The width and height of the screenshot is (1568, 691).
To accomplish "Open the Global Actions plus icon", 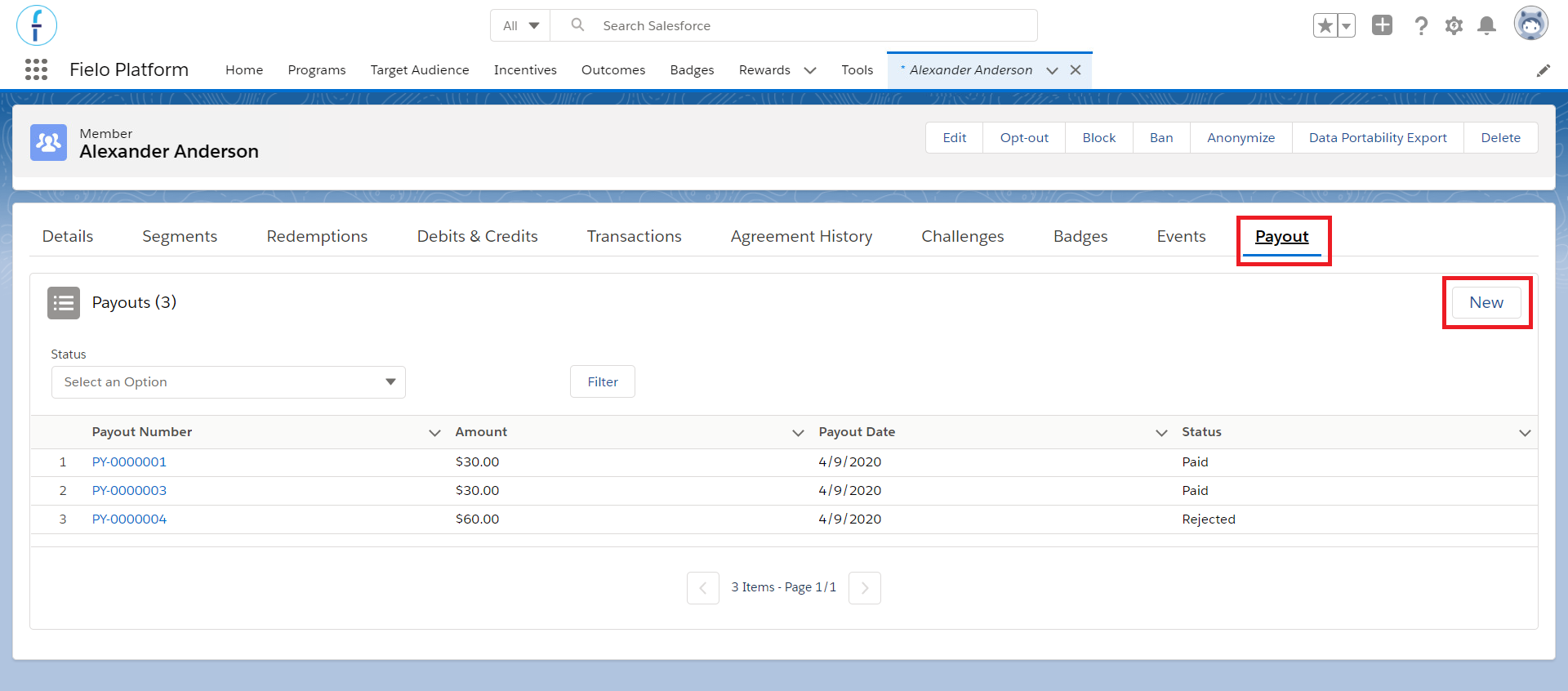I will pos(1382,25).
